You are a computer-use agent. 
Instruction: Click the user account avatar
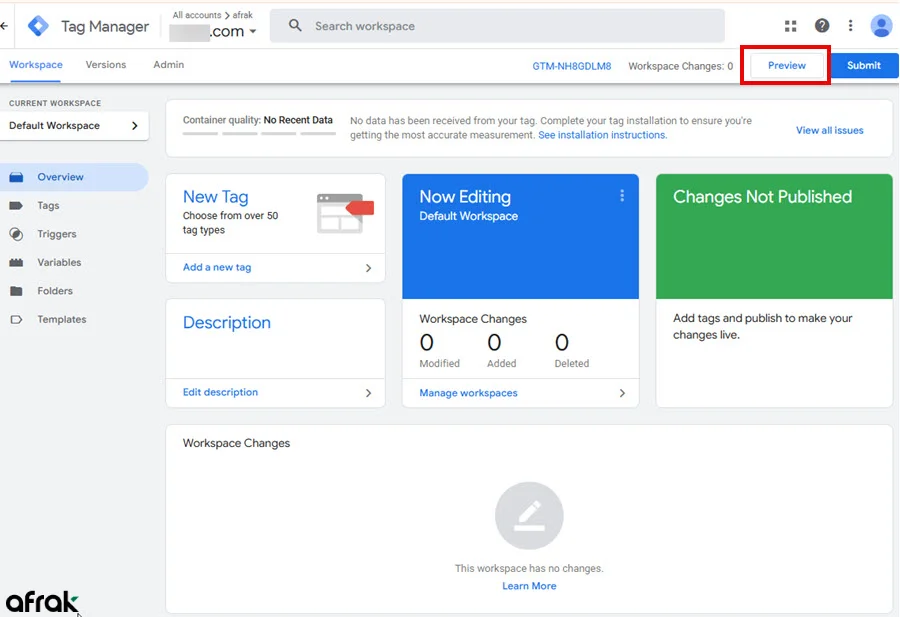(881, 26)
